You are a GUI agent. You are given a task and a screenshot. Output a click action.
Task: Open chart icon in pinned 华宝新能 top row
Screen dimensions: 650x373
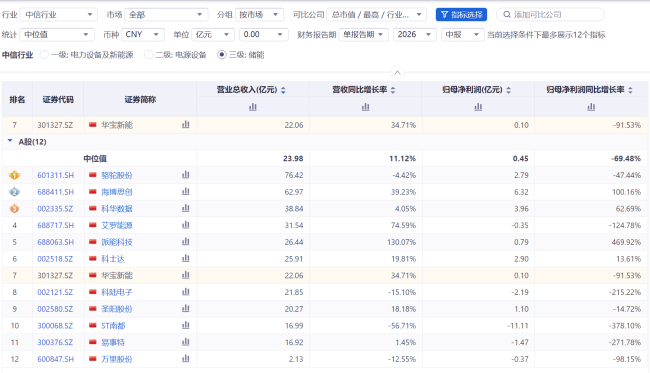[x=186, y=125]
